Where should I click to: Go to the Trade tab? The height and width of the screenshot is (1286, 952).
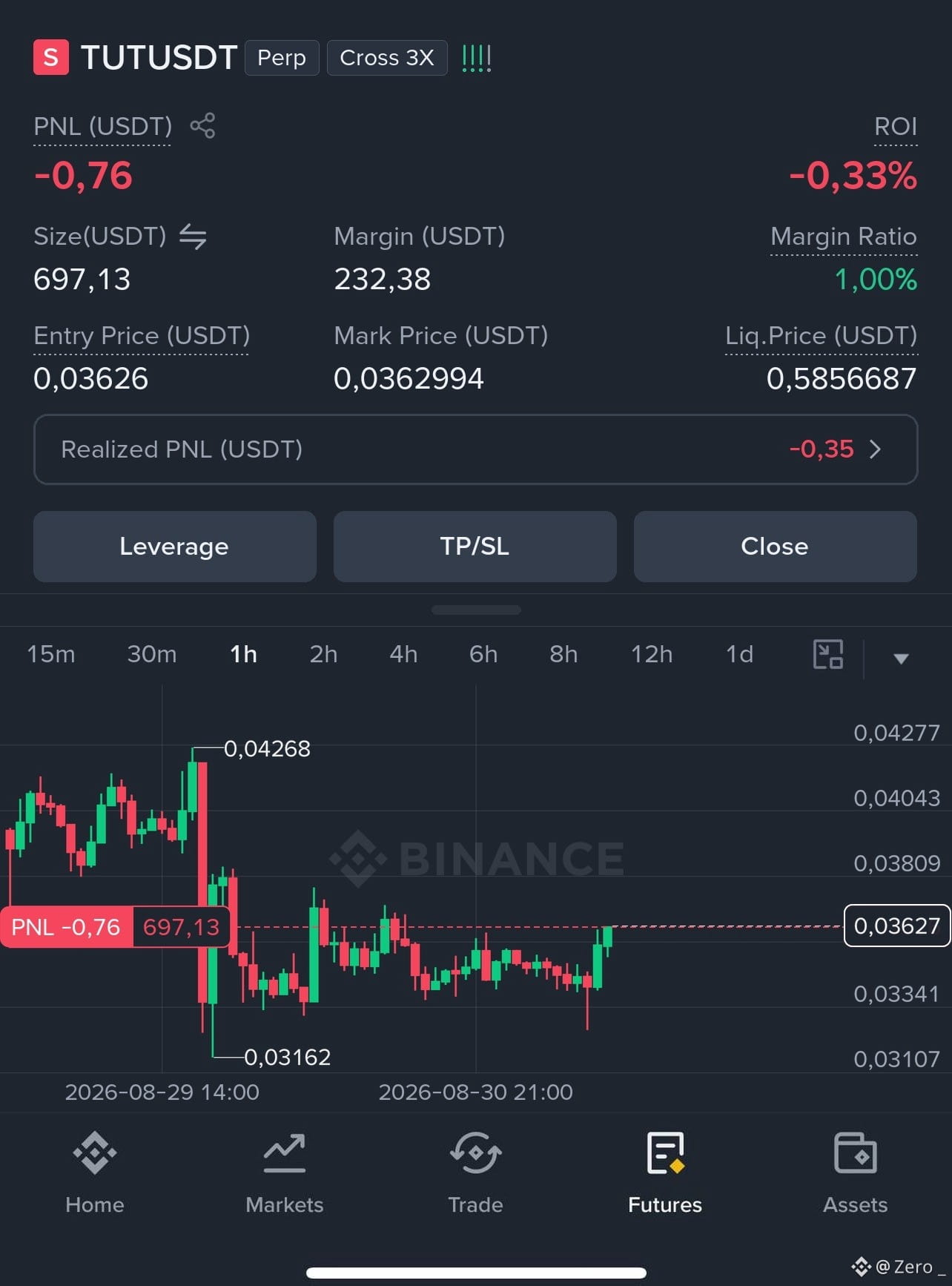click(x=475, y=1173)
